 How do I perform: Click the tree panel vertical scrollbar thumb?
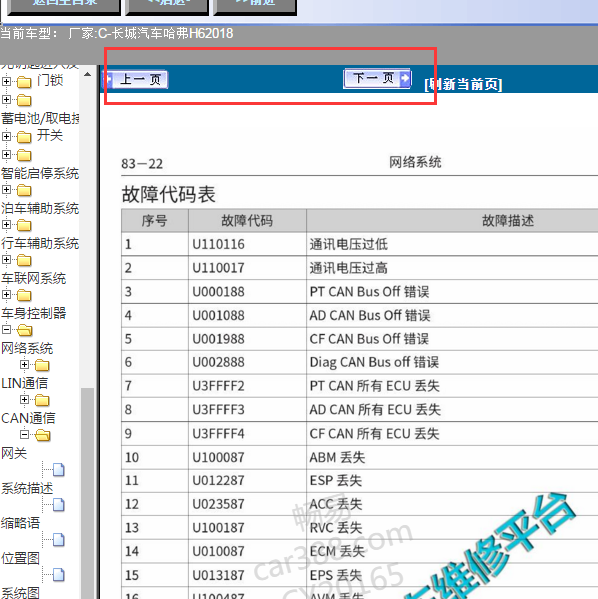pyautogui.click(x=88, y=493)
